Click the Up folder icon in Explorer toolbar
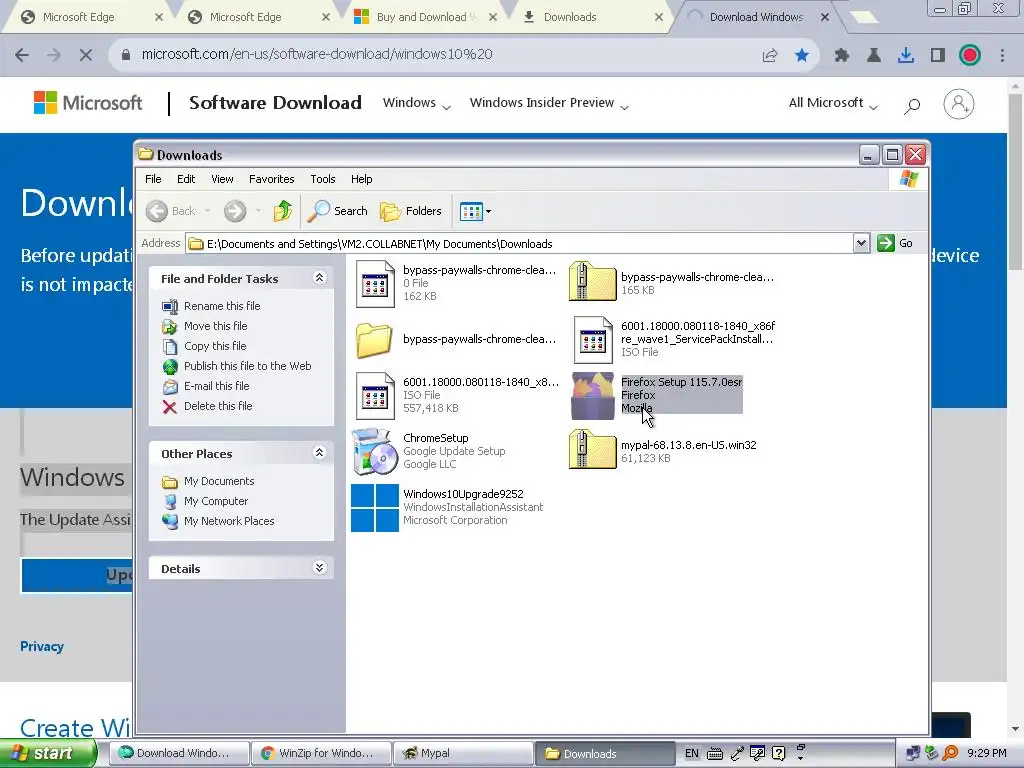 pyautogui.click(x=282, y=211)
